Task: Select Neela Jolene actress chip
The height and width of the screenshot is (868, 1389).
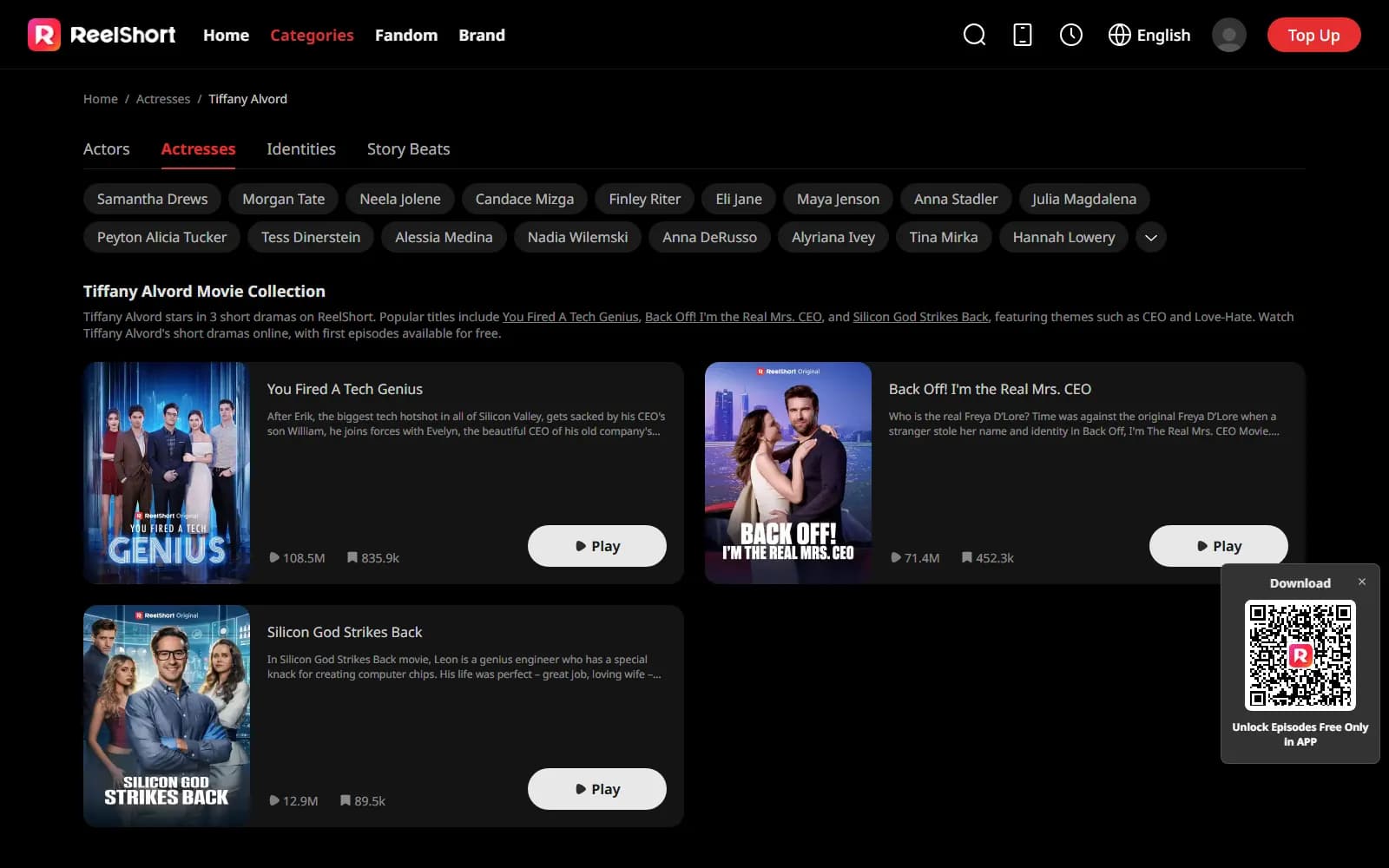Action: tap(400, 199)
